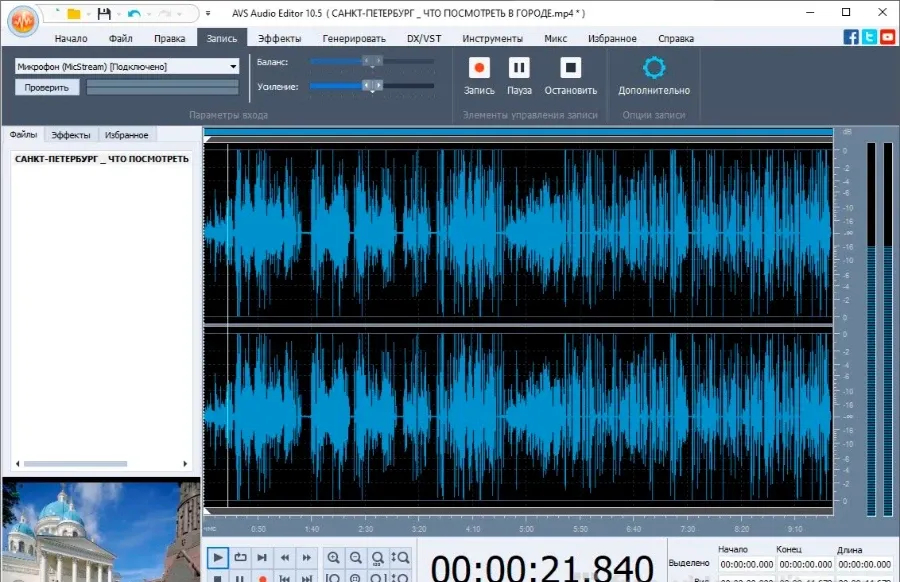The image size is (900, 582).
Task: Click inside the lower channel waveform
Action: (518, 416)
